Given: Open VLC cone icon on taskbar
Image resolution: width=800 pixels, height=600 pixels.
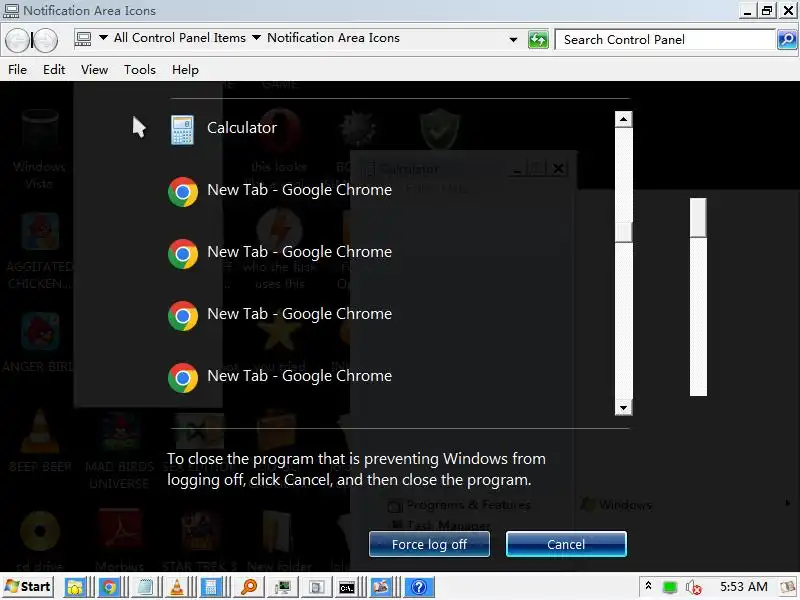Looking at the screenshot, I should (177, 587).
